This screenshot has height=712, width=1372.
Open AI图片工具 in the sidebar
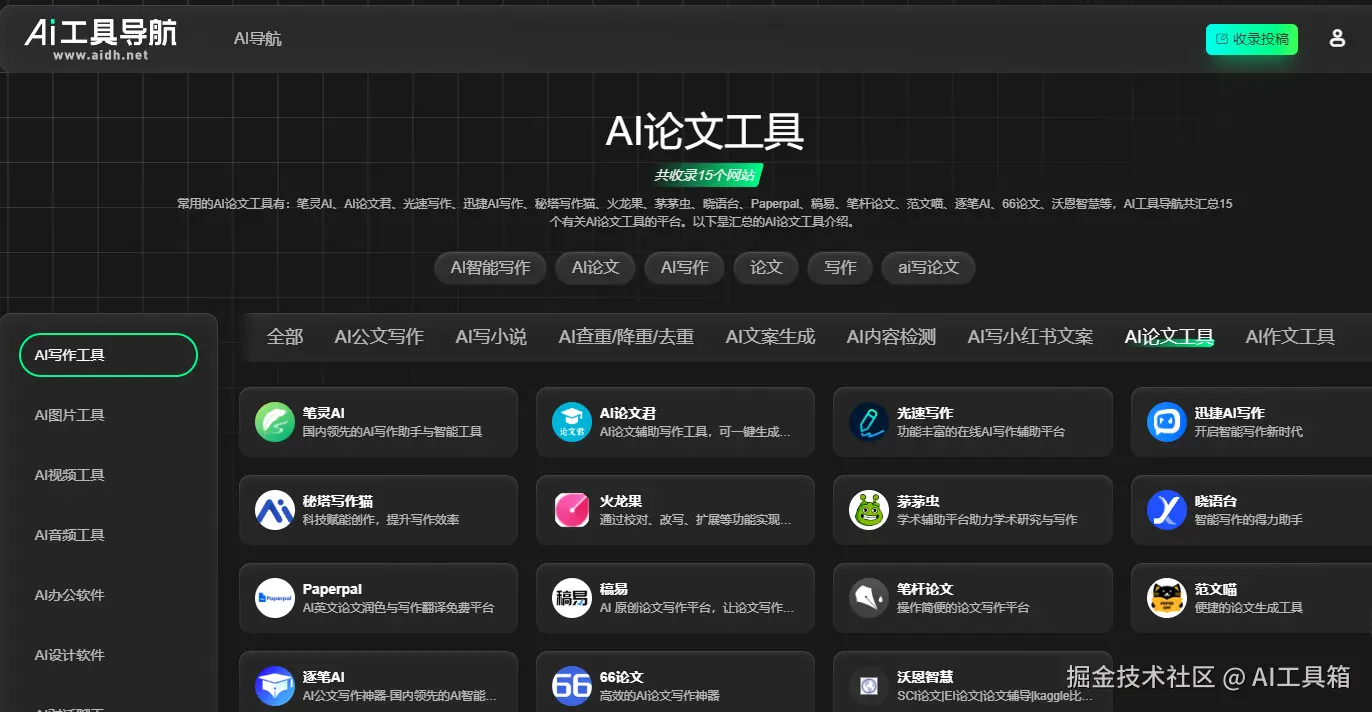pyautogui.click(x=69, y=415)
